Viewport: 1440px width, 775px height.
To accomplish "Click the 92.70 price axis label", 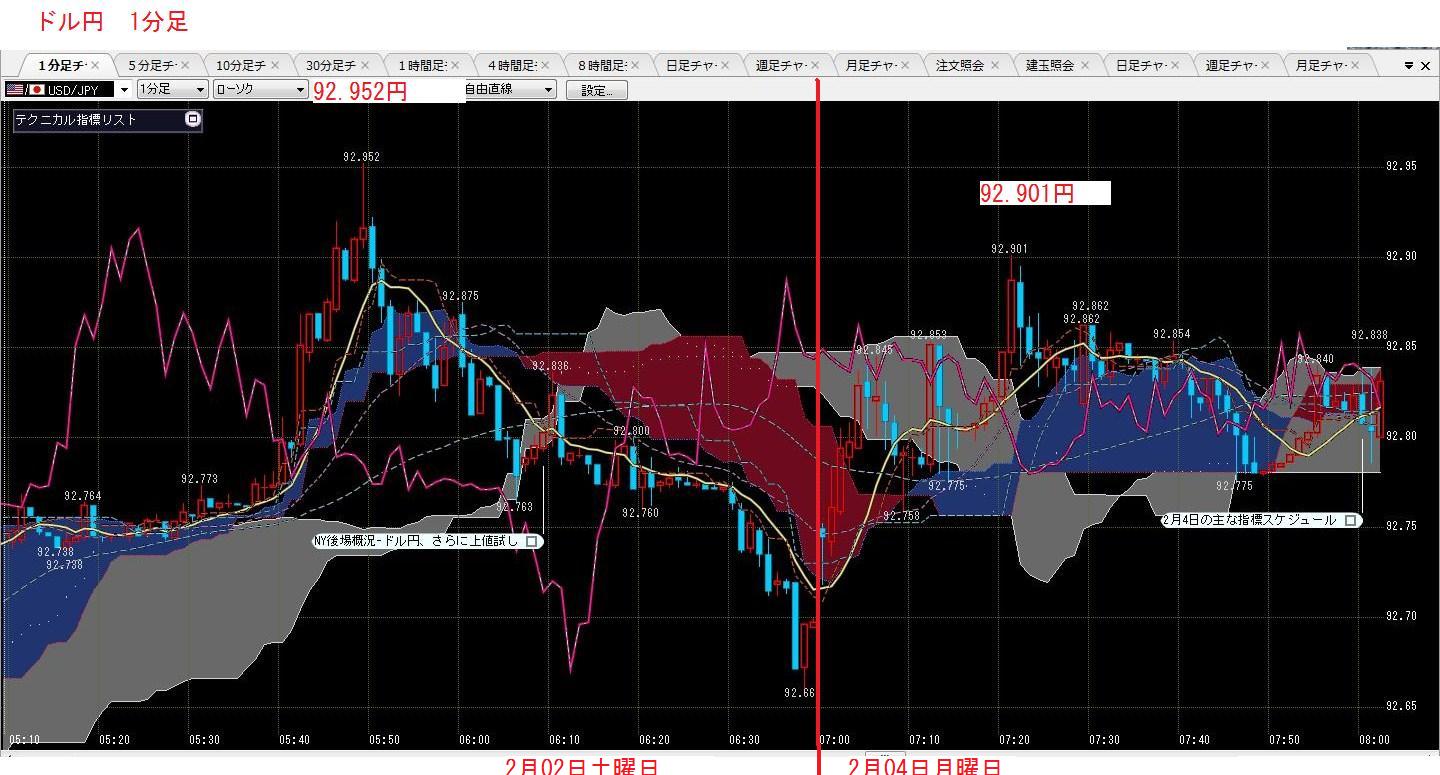I will (x=1401, y=616).
